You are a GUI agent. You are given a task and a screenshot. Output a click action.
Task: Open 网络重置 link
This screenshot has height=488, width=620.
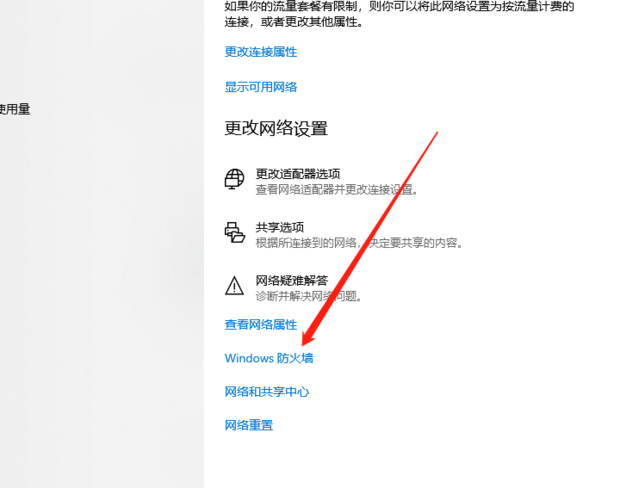click(x=249, y=426)
